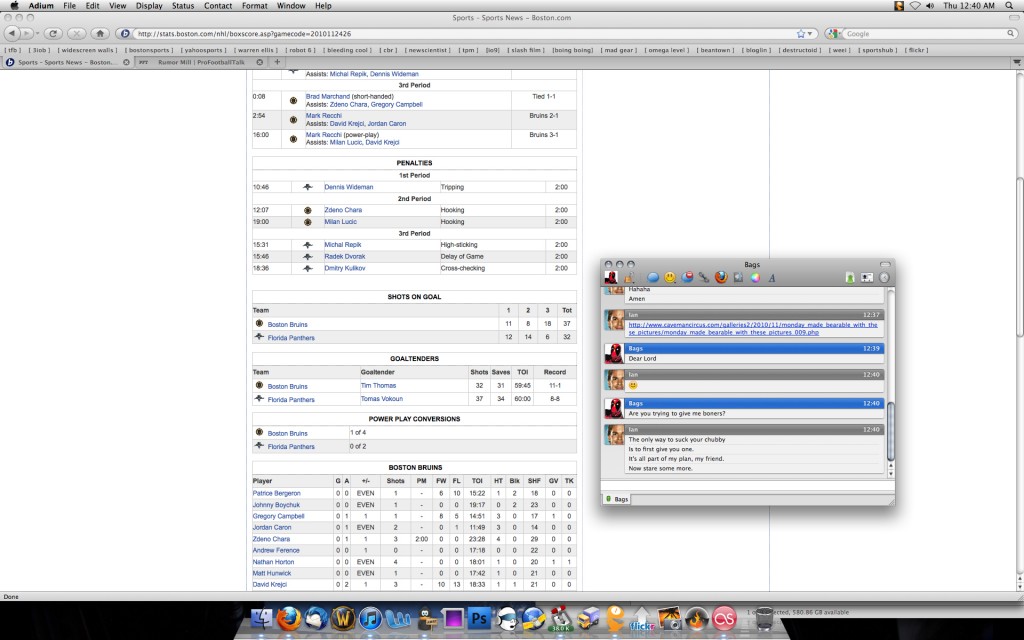Open the Google search engine dropdown
Screen dimensions: 1024x640
833,33
